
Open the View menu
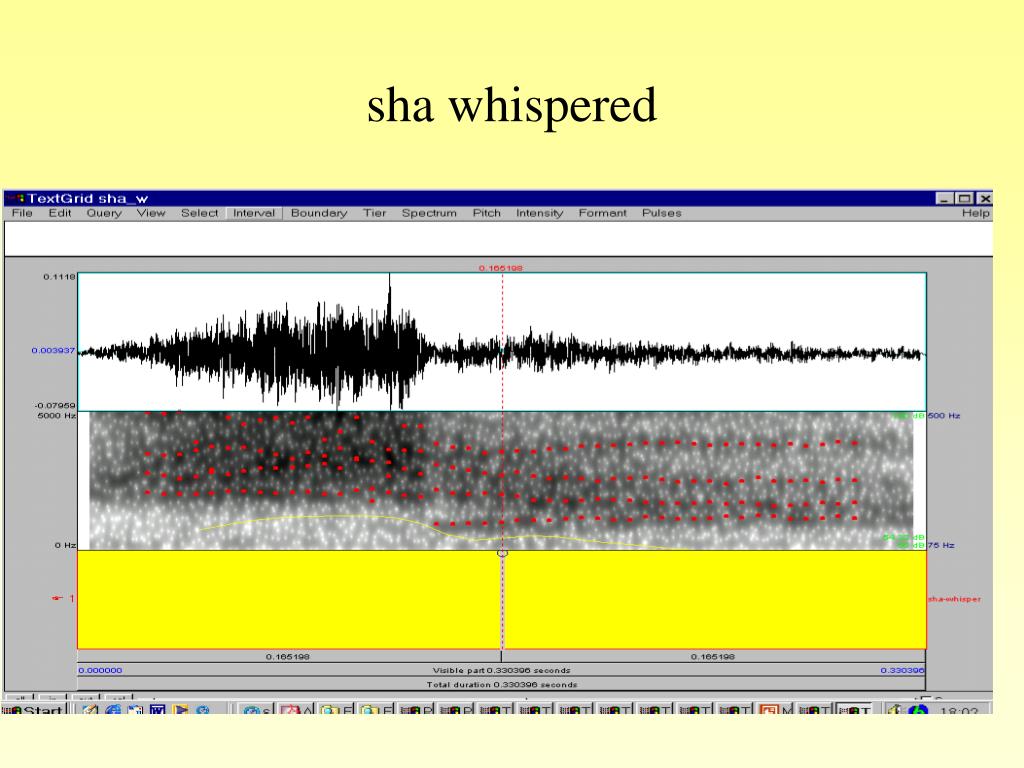(x=151, y=213)
